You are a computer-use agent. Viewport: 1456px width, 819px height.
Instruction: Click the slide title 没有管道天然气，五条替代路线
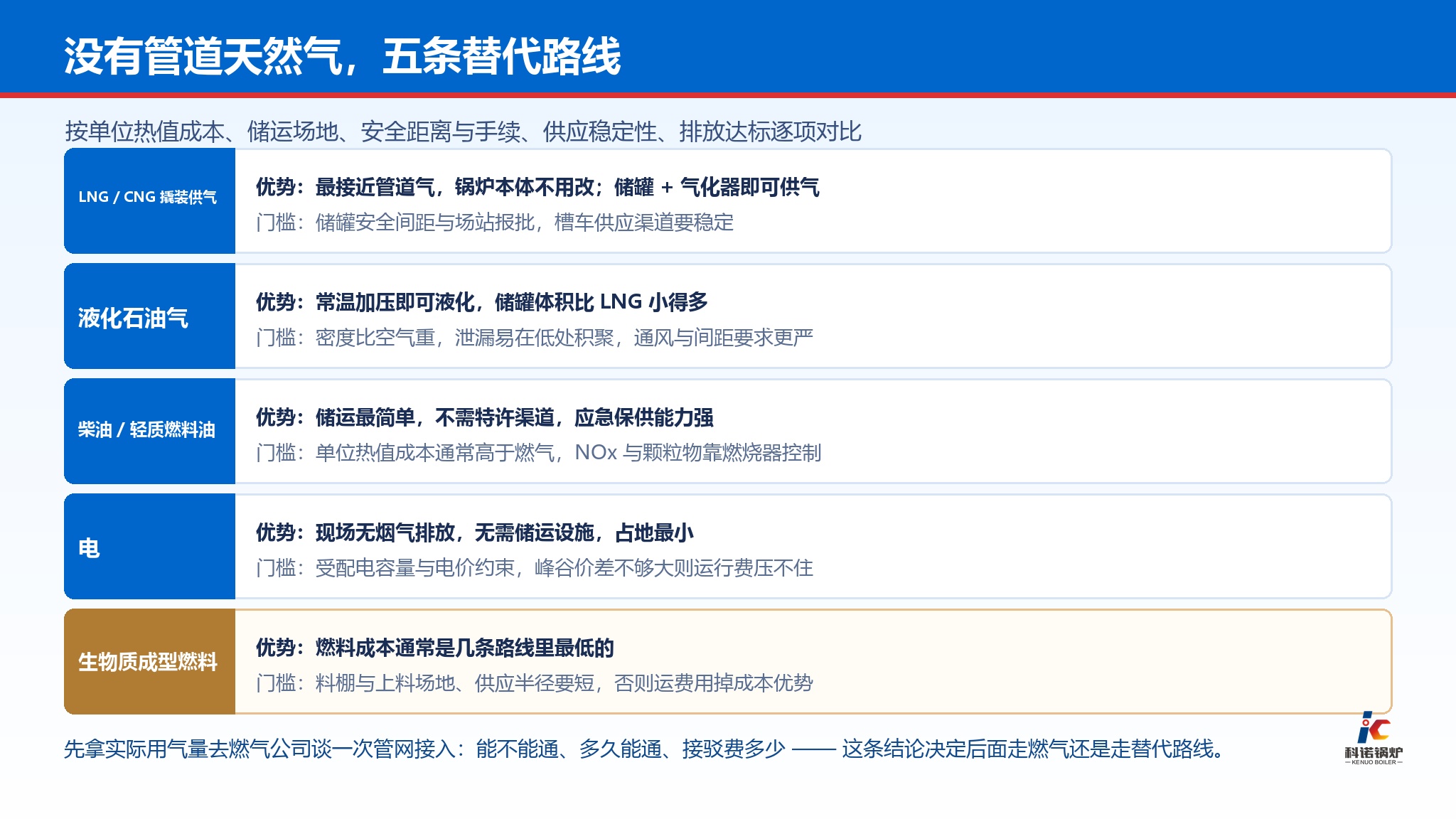[342, 56]
